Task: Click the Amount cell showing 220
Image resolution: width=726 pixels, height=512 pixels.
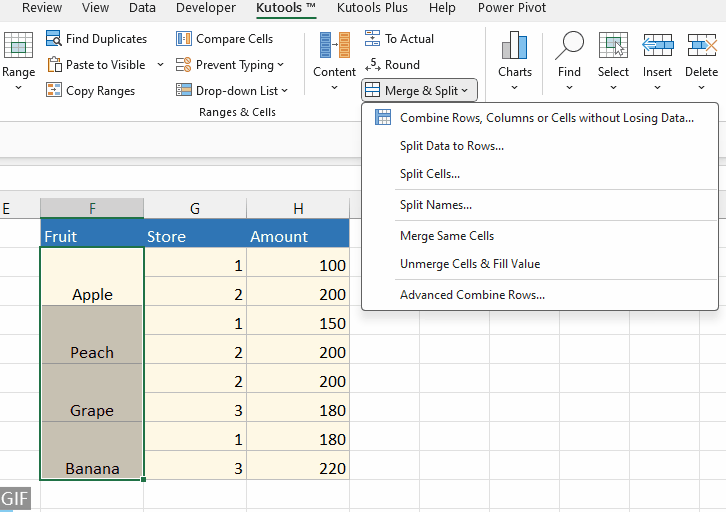Action: [x=298, y=465]
